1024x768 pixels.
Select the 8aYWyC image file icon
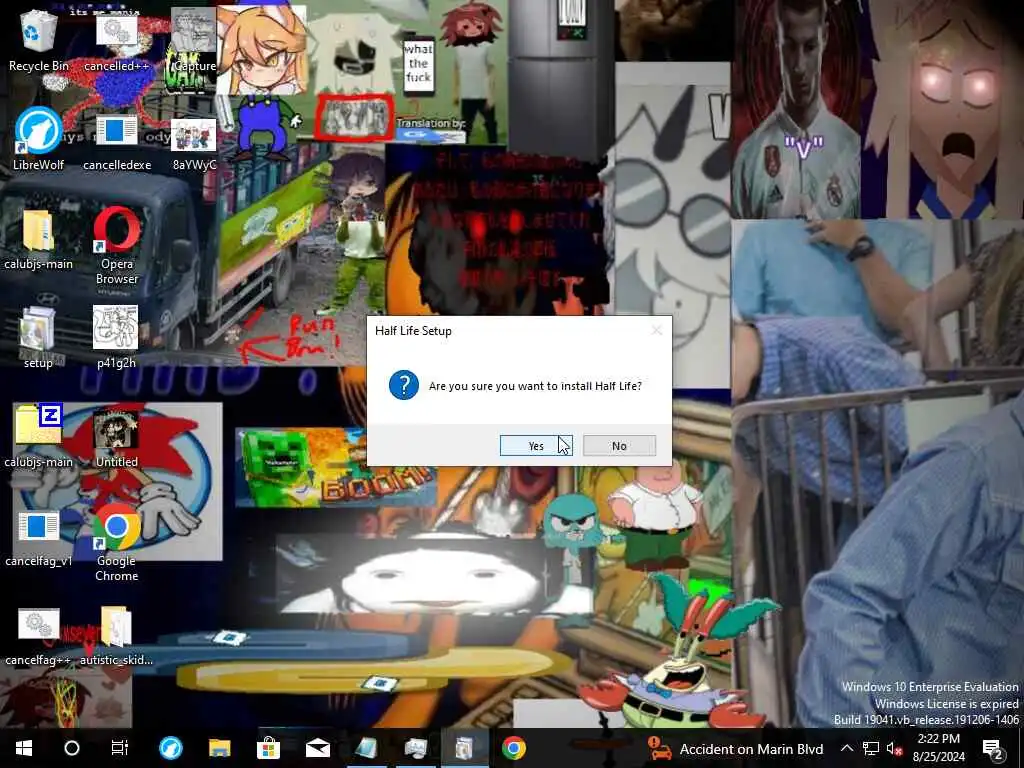(x=193, y=144)
